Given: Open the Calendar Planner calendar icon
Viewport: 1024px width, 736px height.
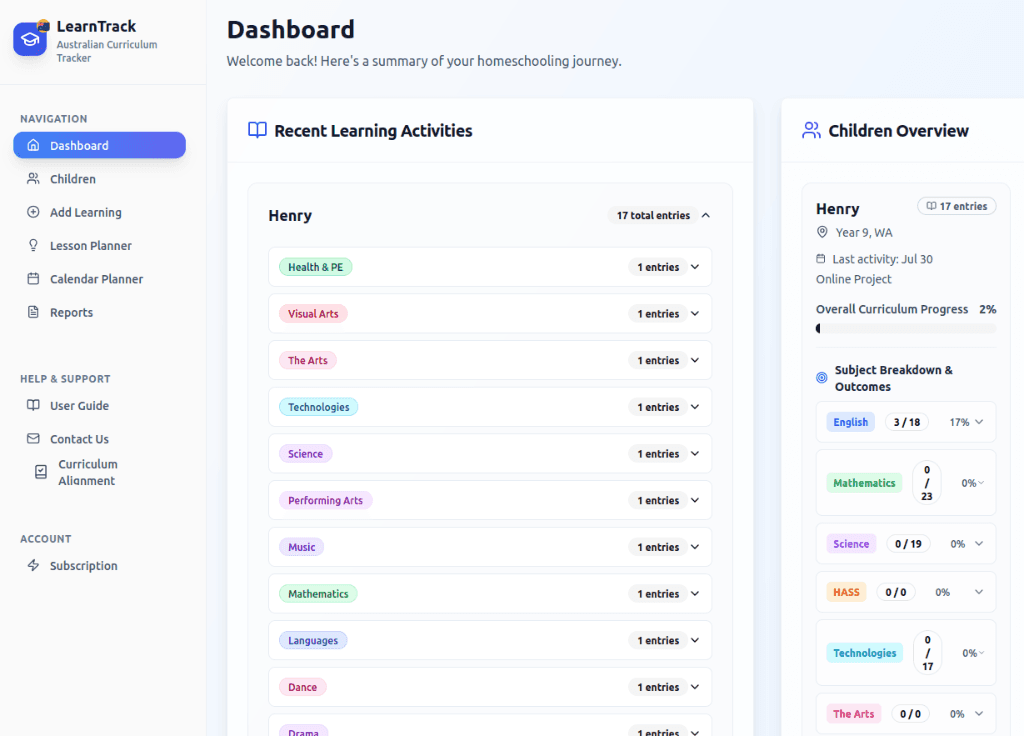Looking at the screenshot, I should point(34,278).
